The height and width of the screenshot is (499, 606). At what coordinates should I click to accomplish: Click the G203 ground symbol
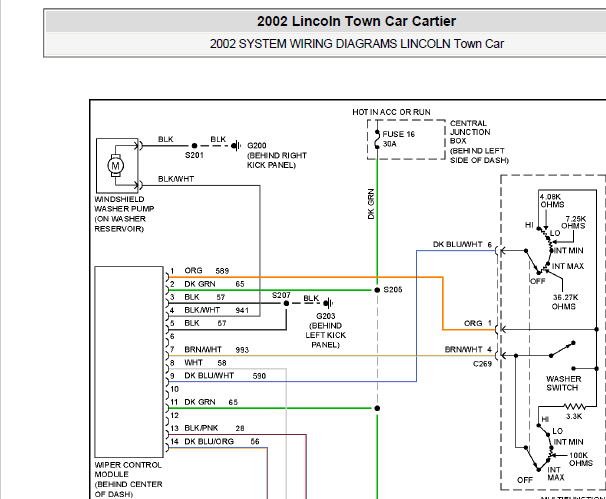tap(328, 303)
